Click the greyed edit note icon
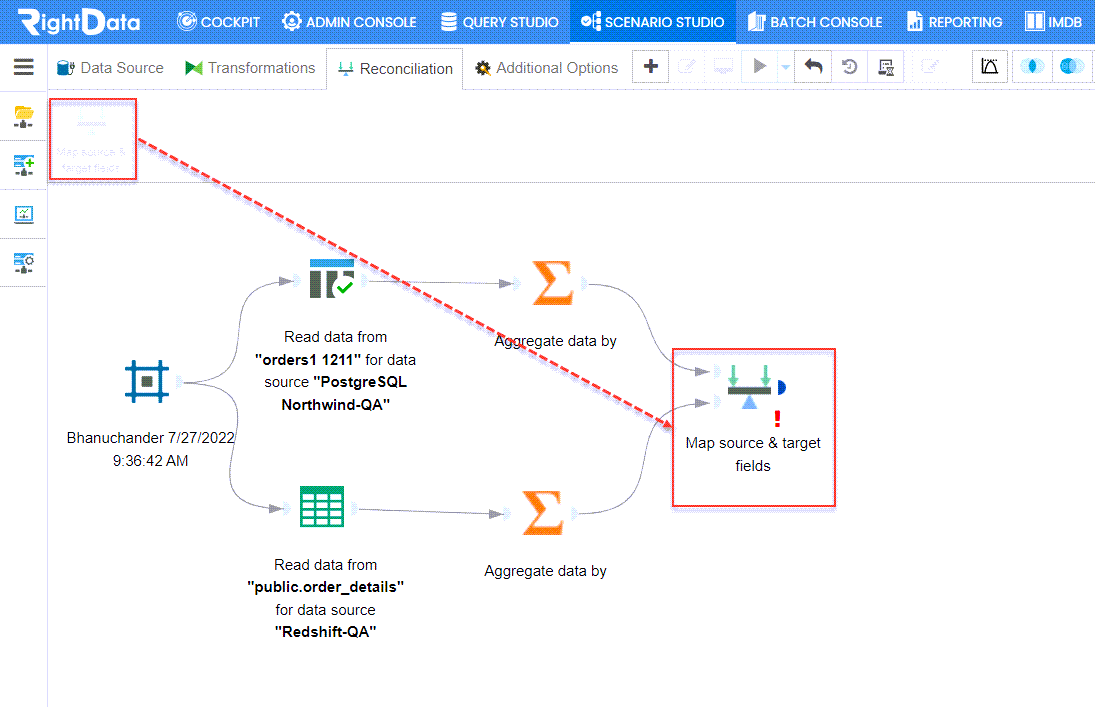Screen dimensions: 1095x707 click(x=929, y=66)
